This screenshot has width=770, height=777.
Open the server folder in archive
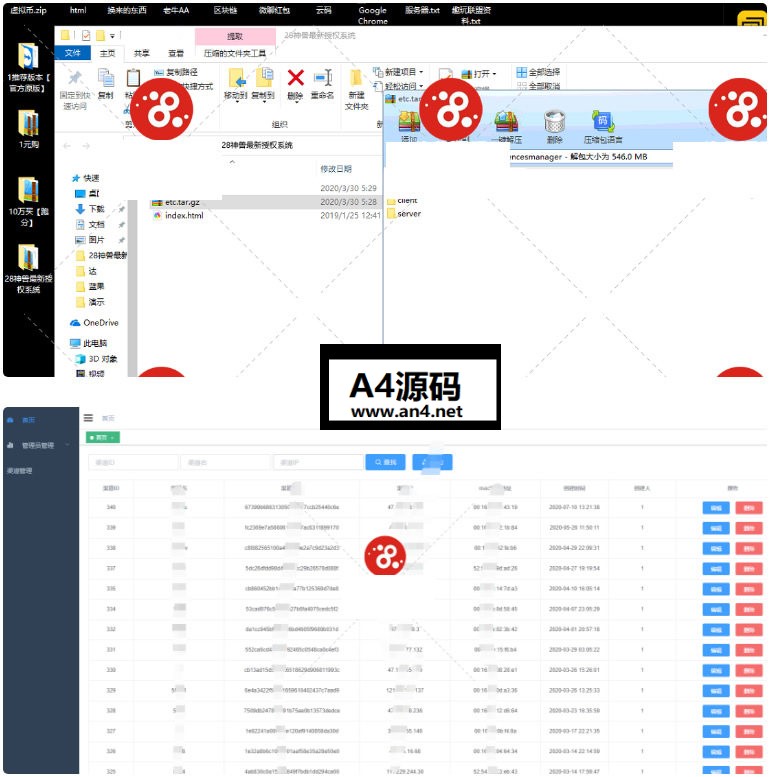[408, 214]
